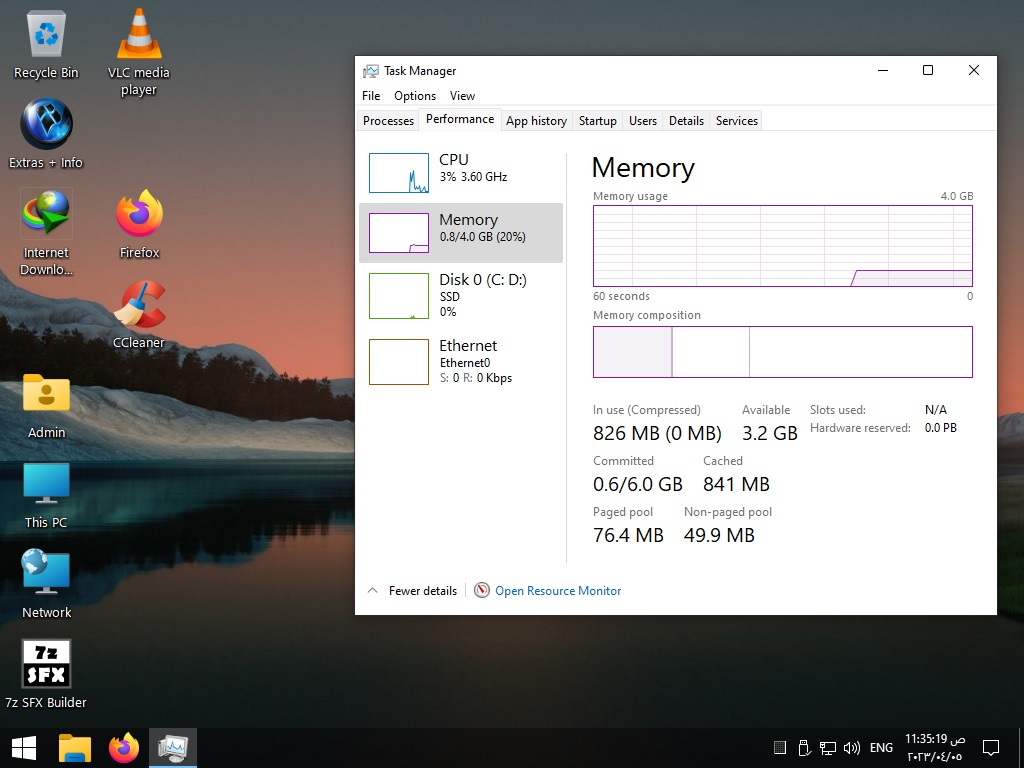Switch to the Processes tab
This screenshot has width=1024, height=768.
pyautogui.click(x=389, y=121)
